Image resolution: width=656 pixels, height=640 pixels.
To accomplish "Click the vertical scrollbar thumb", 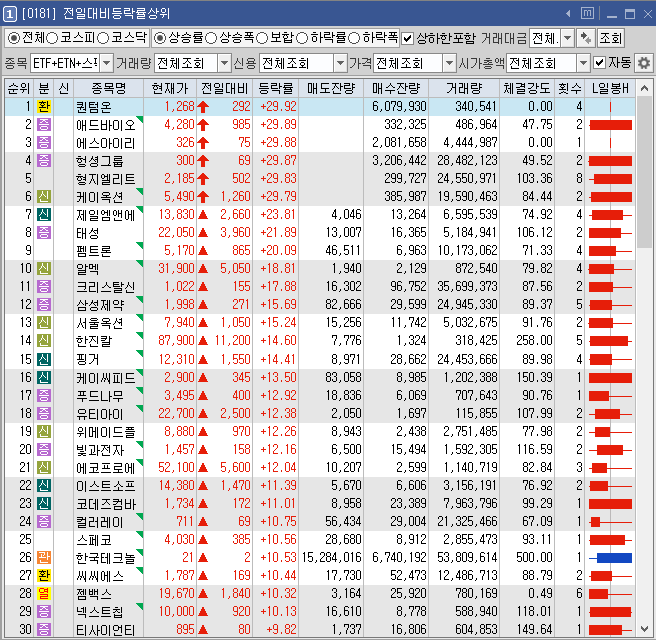I will [644, 172].
